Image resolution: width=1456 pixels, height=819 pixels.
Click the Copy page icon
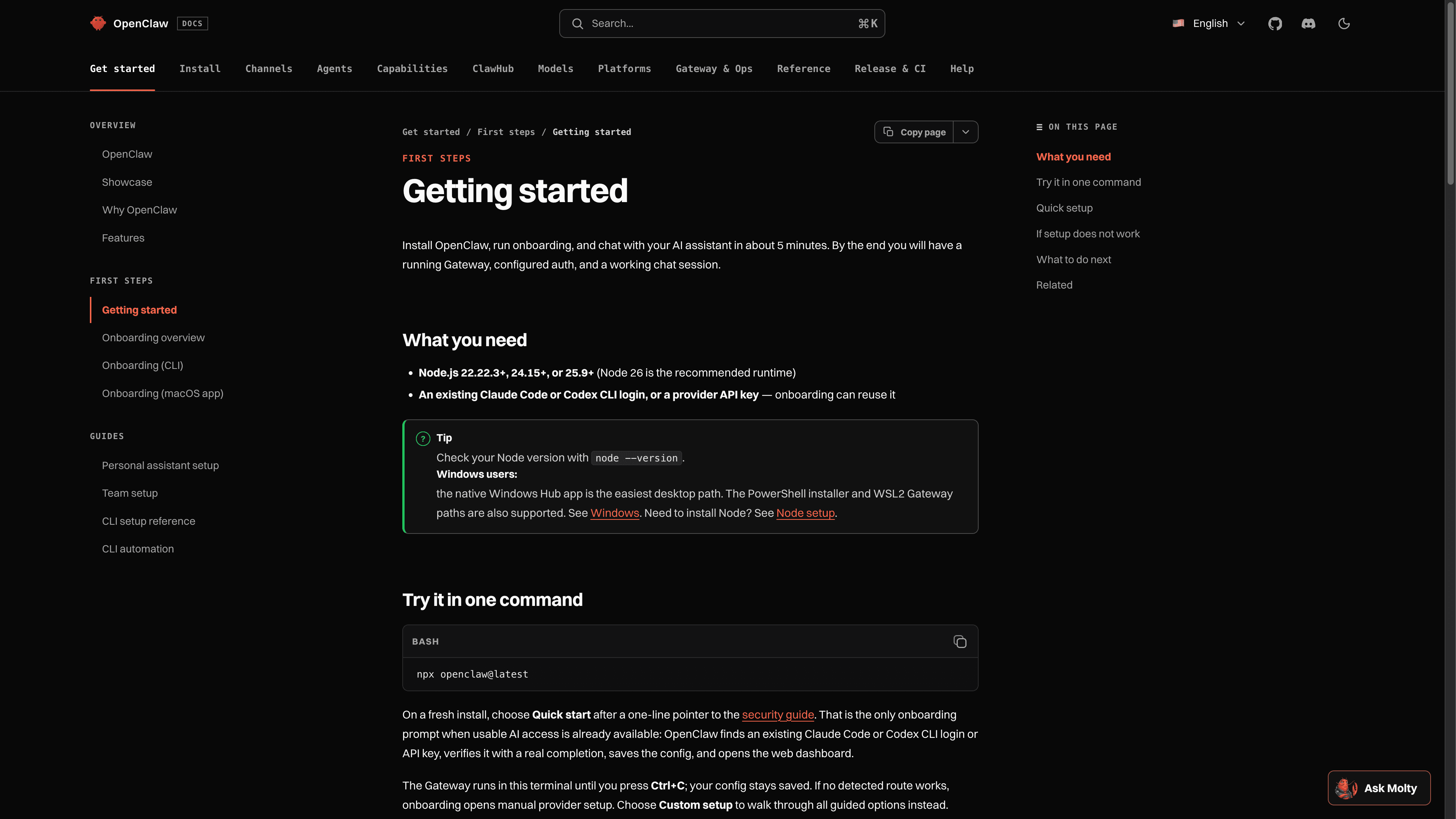[x=888, y=132]
